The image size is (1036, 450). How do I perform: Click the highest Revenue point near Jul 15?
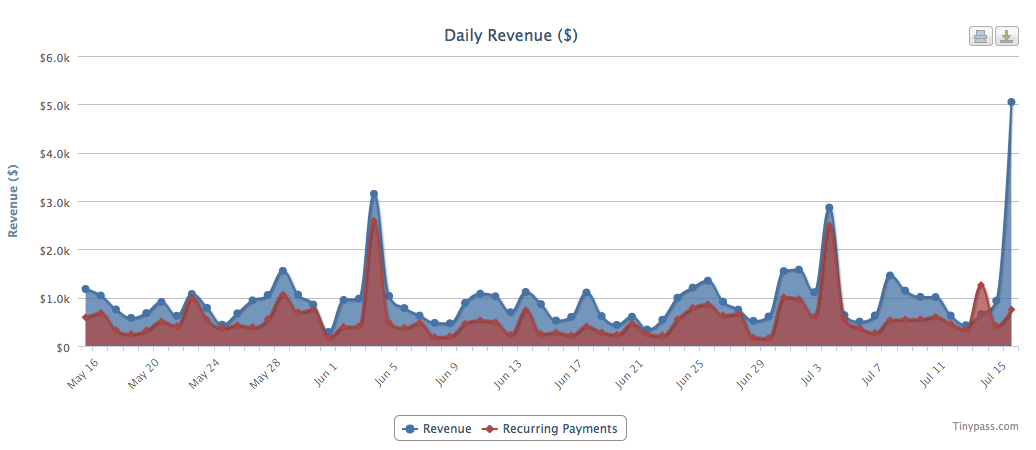click(x=1011, y=102)
